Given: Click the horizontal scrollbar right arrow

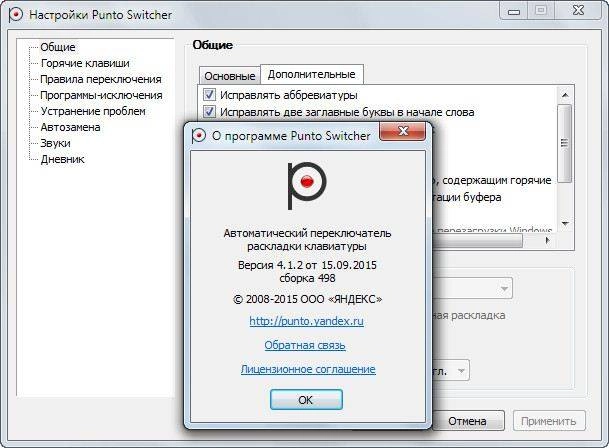Looking at the screenshot, I should click(548, 241).
